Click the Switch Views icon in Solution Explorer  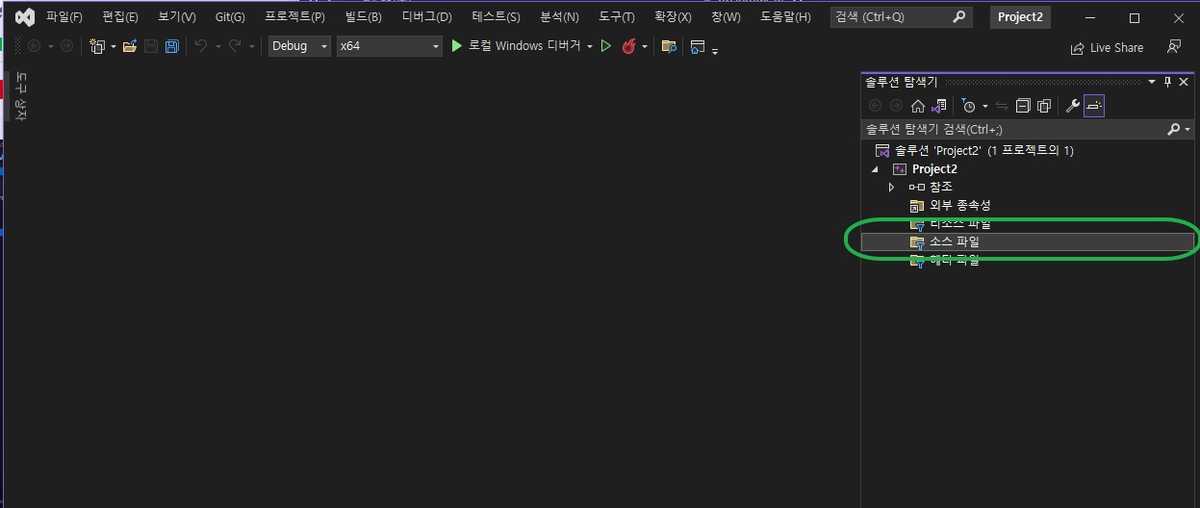pyautogui.click(x=938, y=106)
